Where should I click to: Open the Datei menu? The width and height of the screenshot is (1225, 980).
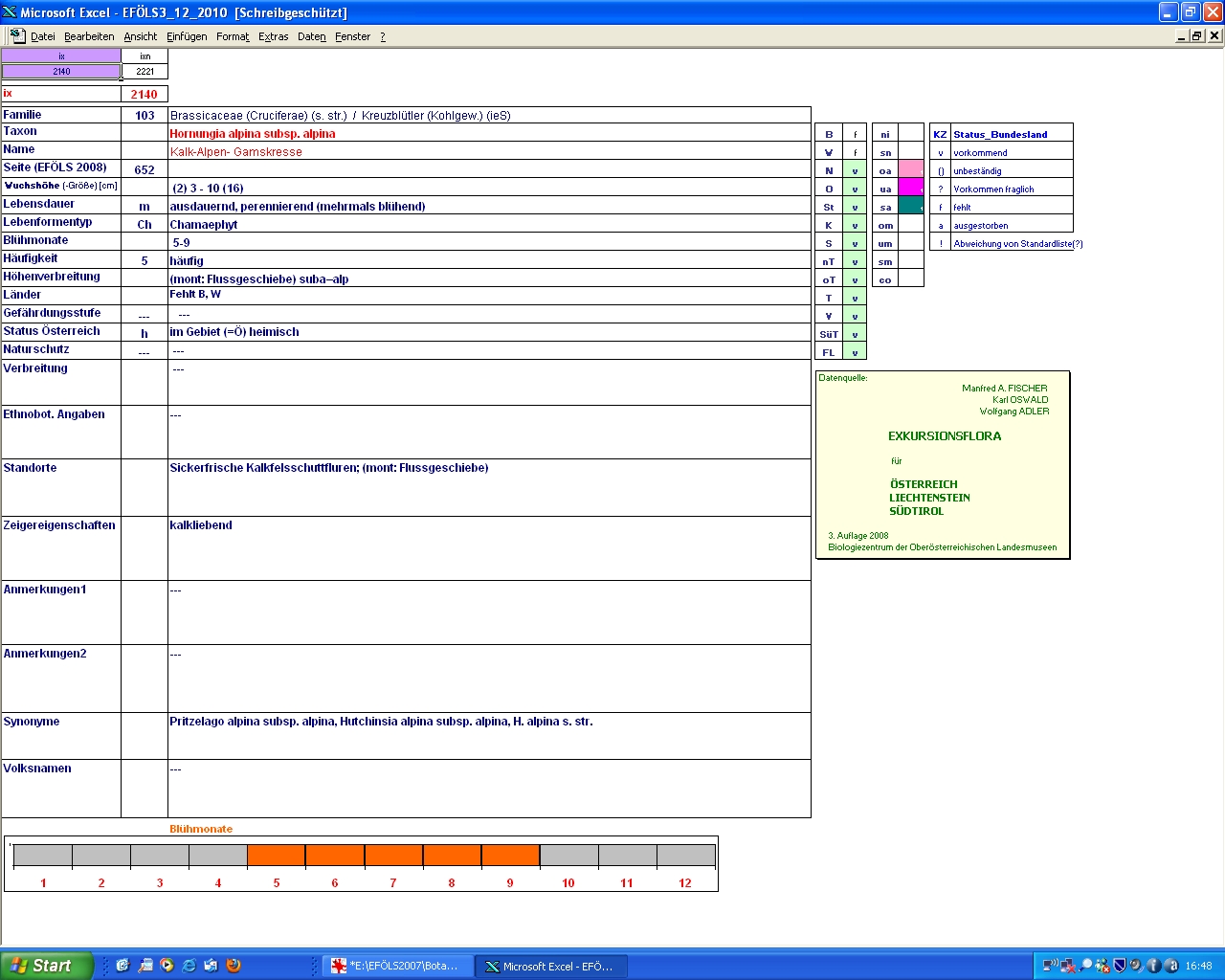(x=42, y=36)
